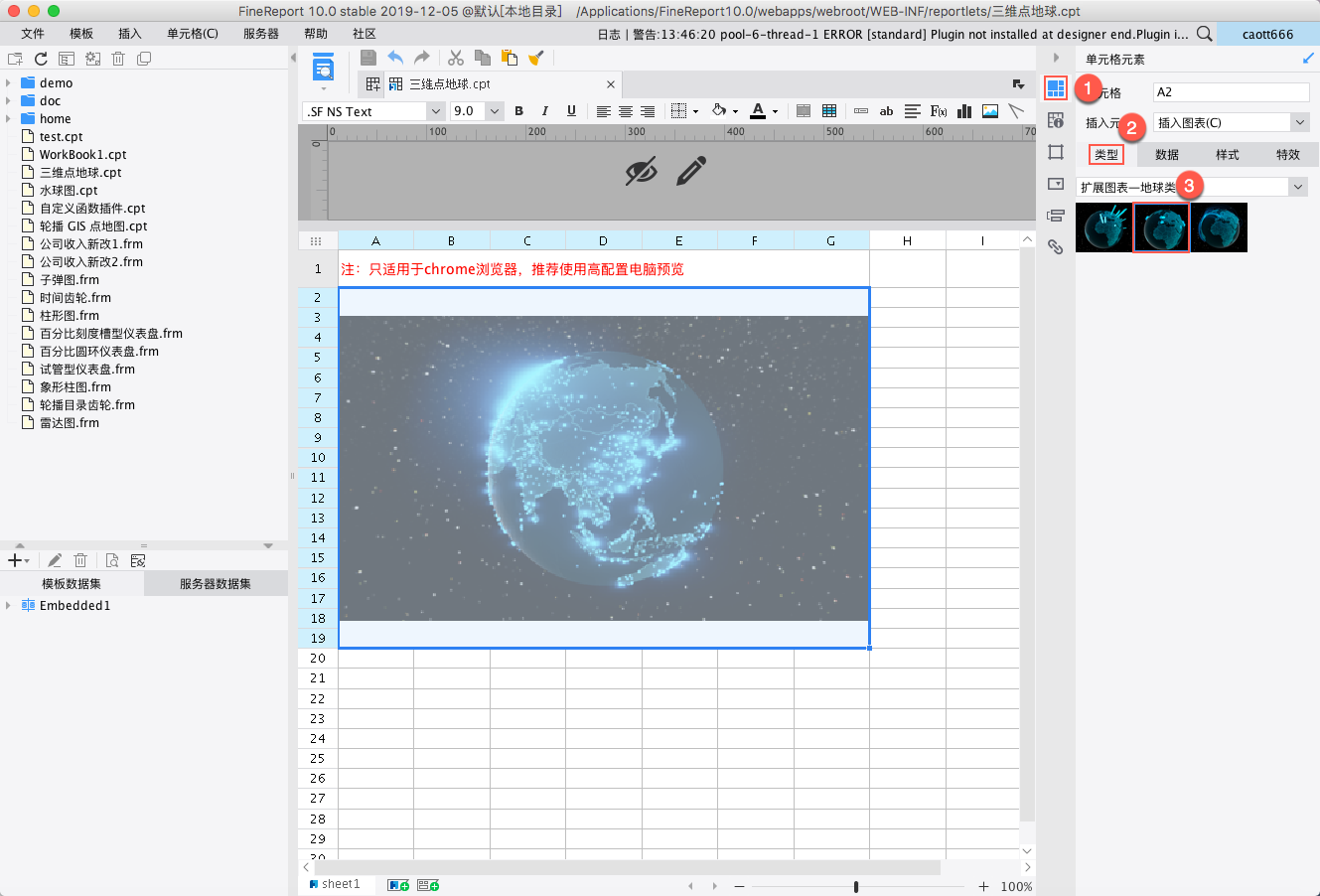1320x896 pixels.
Task: Click the format painter brush icon
Action: 535,58
